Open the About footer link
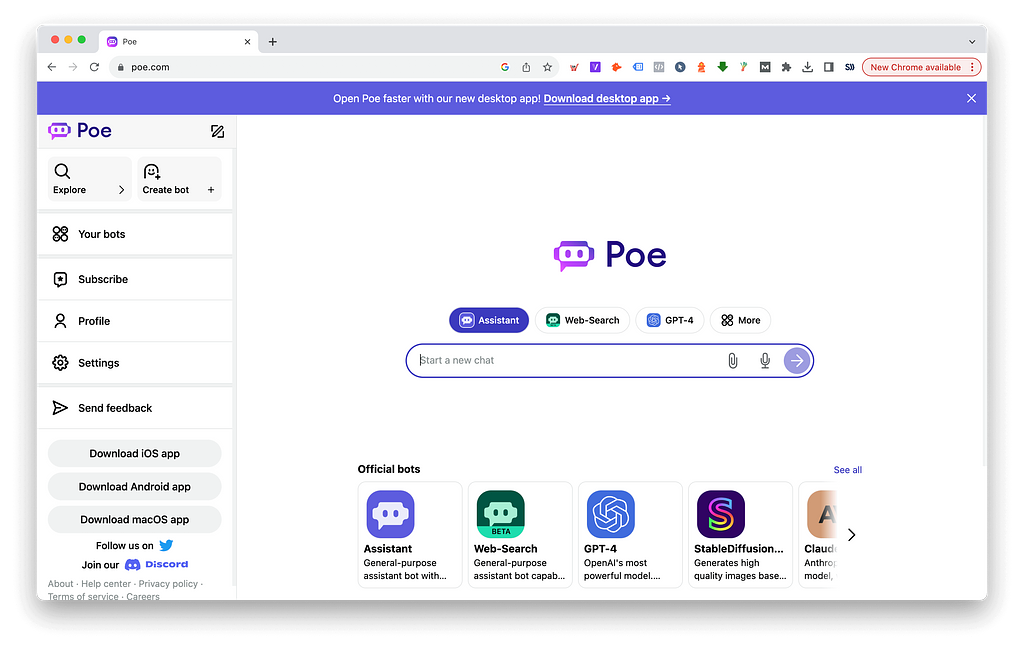The height and width of the screenshot is (649, 1024). [x=61, y=584]
